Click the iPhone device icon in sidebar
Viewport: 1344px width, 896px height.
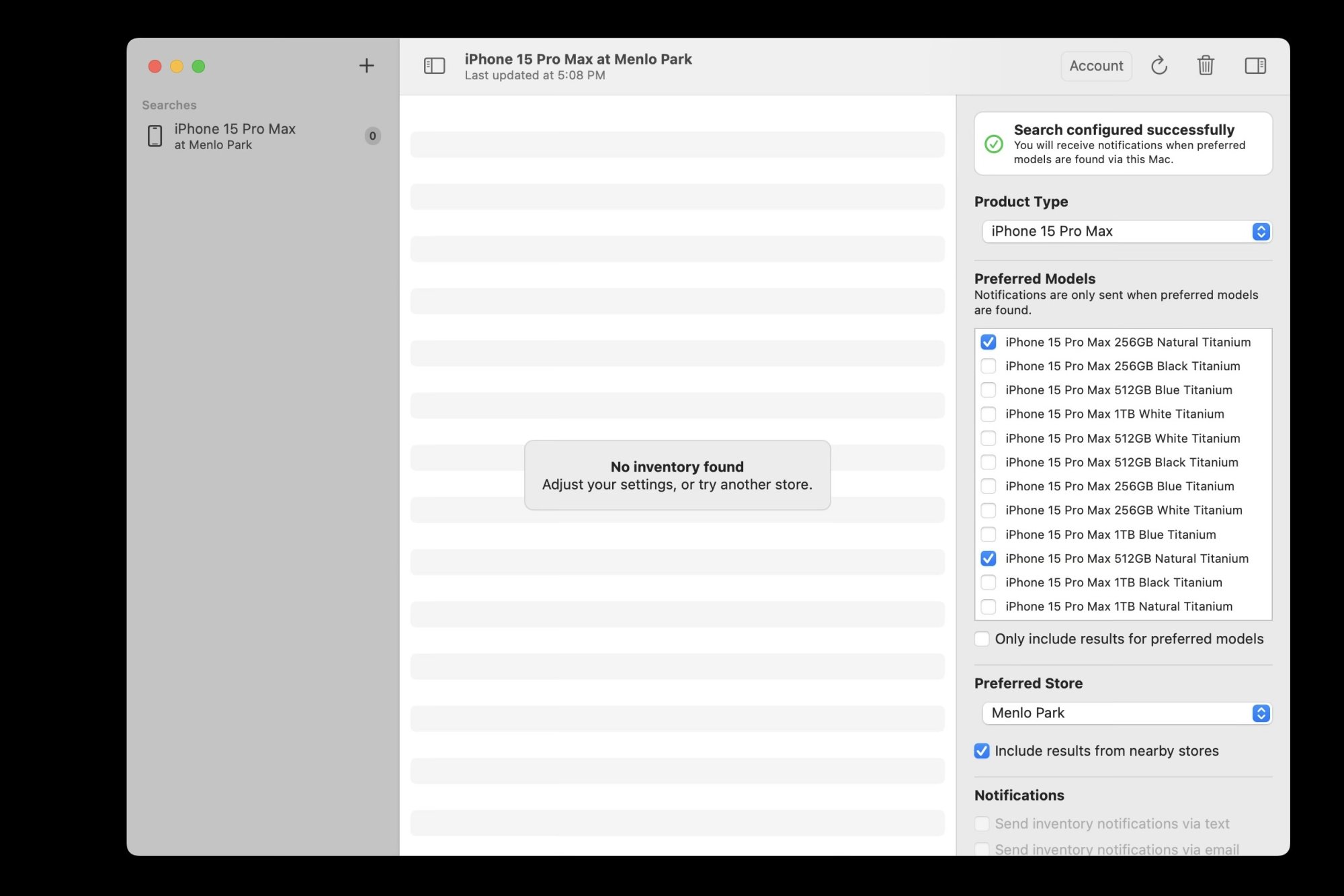pyautogui.click(x=155, y=136)
